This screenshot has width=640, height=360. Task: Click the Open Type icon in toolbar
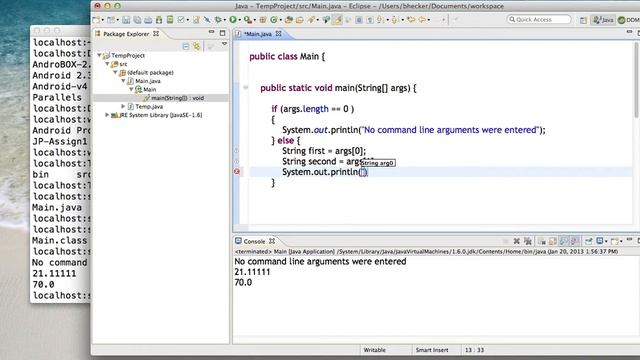pyautogui.click(x=289, y=20)
